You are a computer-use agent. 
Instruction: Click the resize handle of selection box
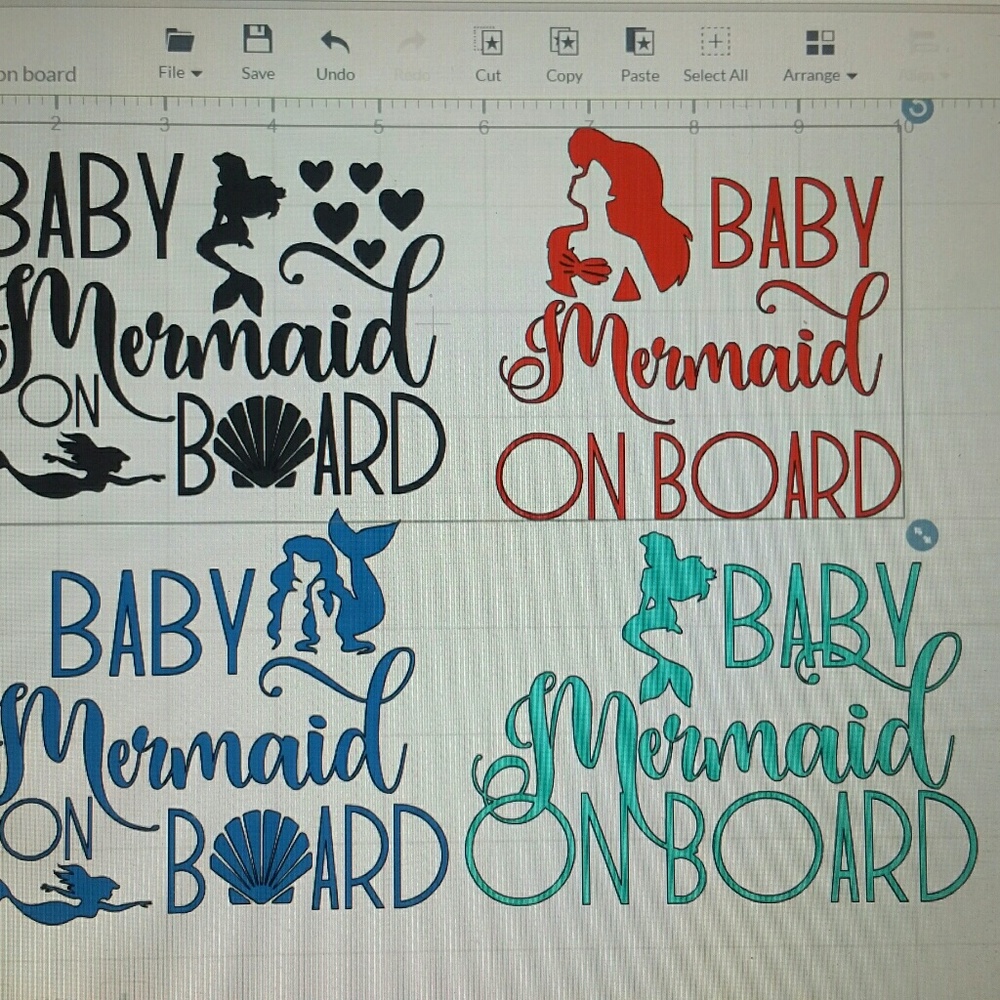tap(922, 534)
